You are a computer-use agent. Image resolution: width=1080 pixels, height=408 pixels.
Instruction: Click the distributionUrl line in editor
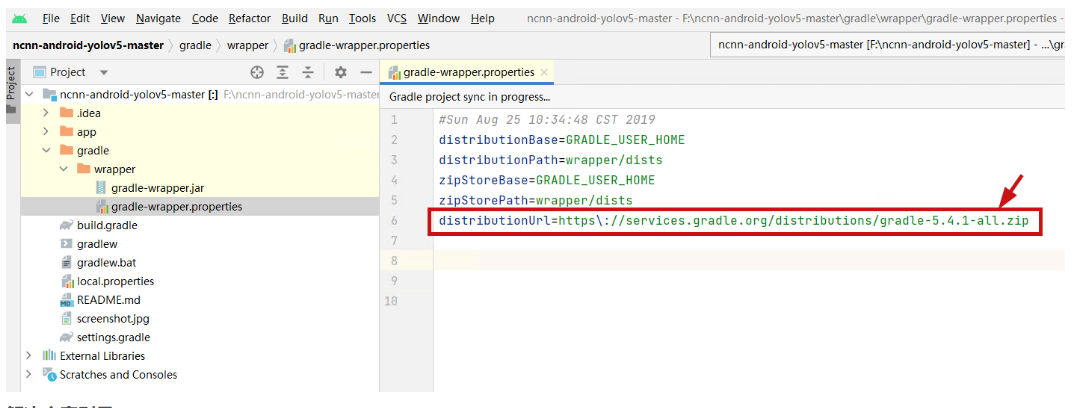pyautogui.click(x=734, y=221)
